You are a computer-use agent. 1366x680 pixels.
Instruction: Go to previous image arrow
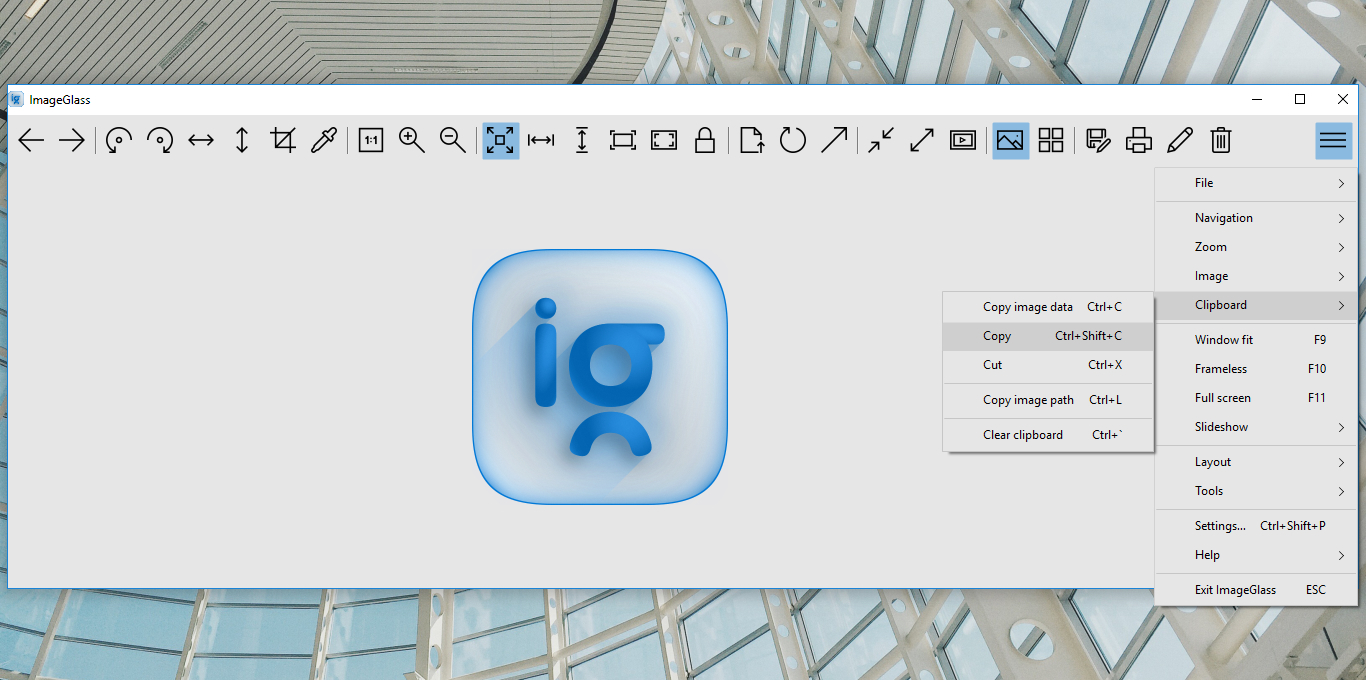click(32, 141)
